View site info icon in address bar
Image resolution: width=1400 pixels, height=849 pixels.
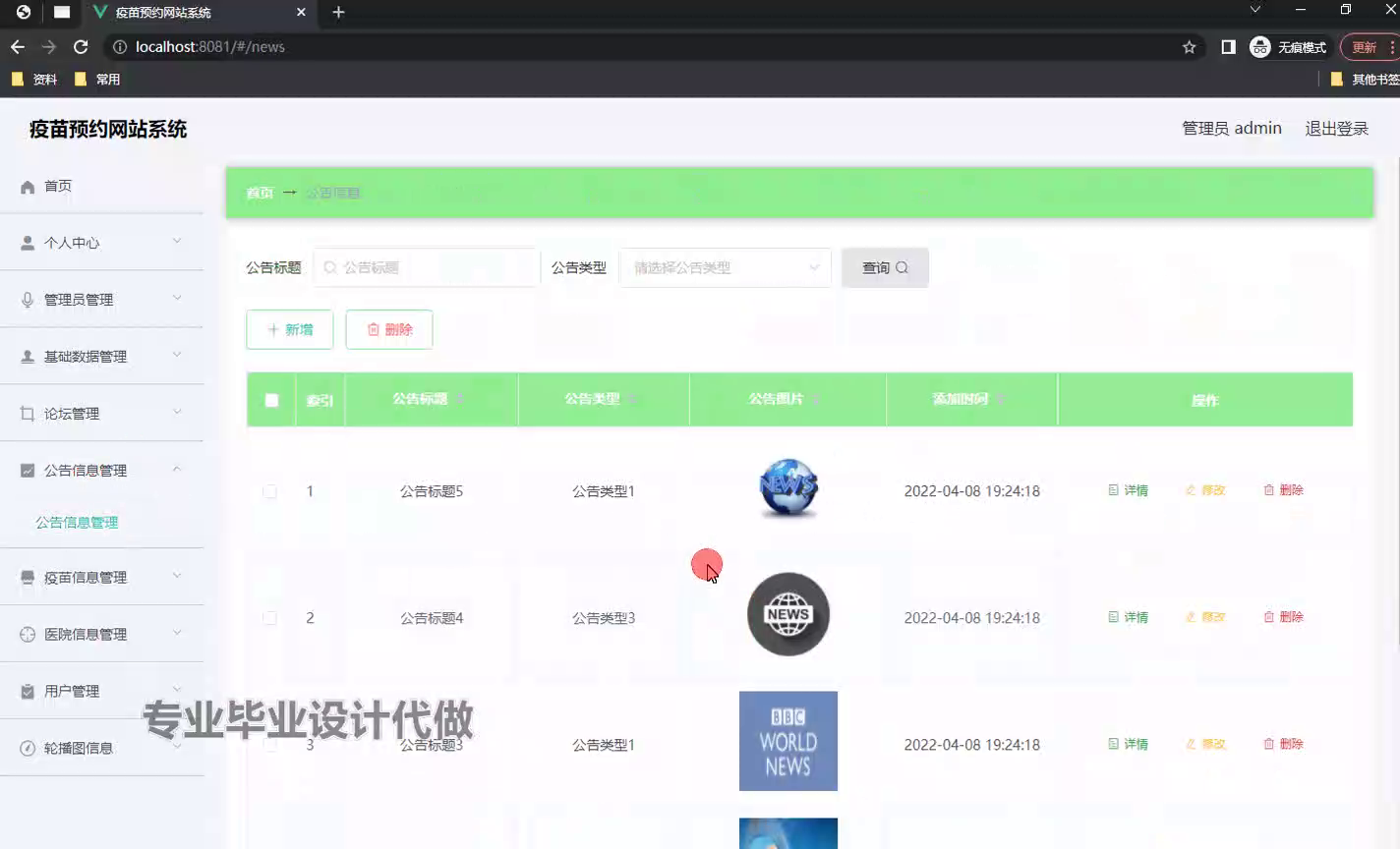click(119, 47)
